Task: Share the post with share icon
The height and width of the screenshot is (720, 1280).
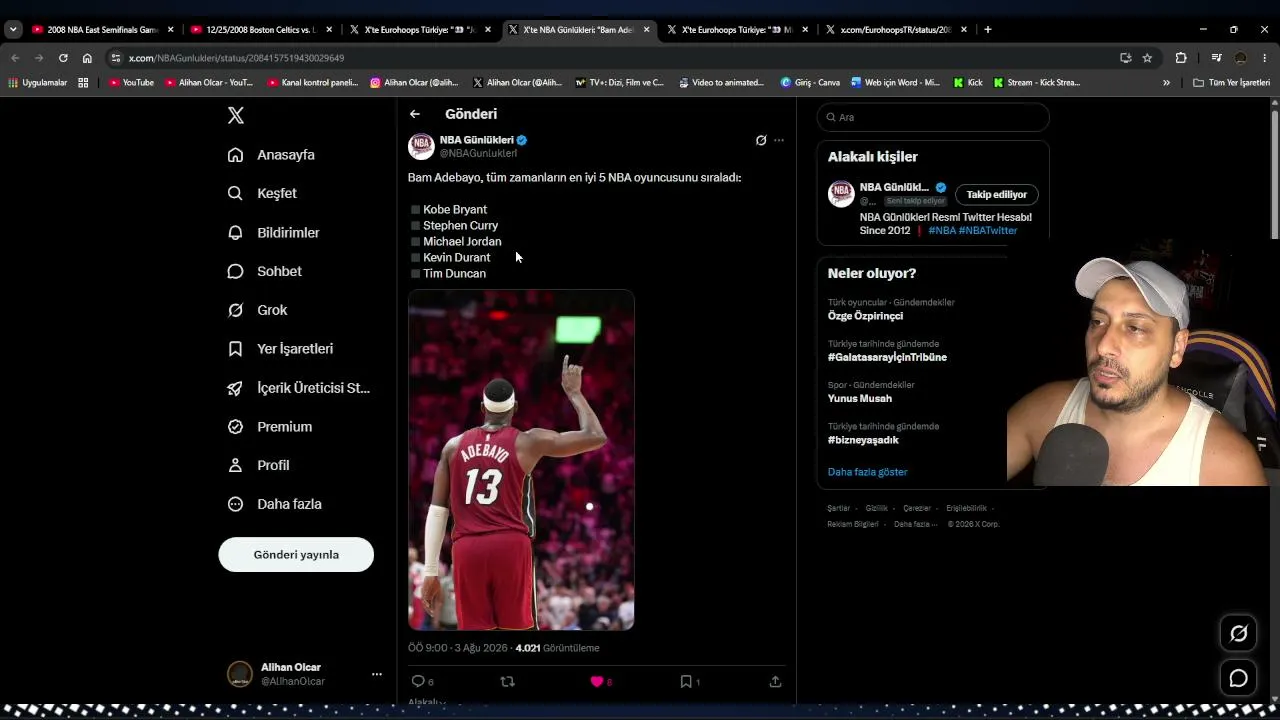Action: click(775, 681)
